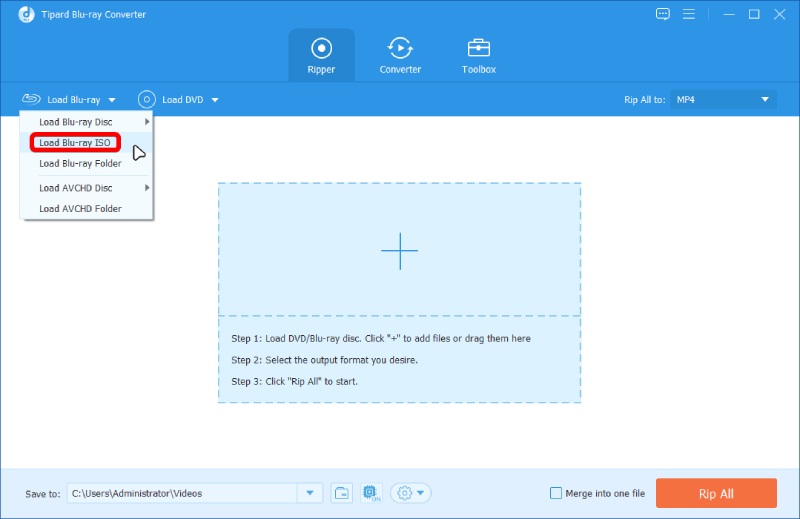Viewport: 800px width, 519px height.
Task: Minimize the Tipard window
Action: [x=729, y=14]
